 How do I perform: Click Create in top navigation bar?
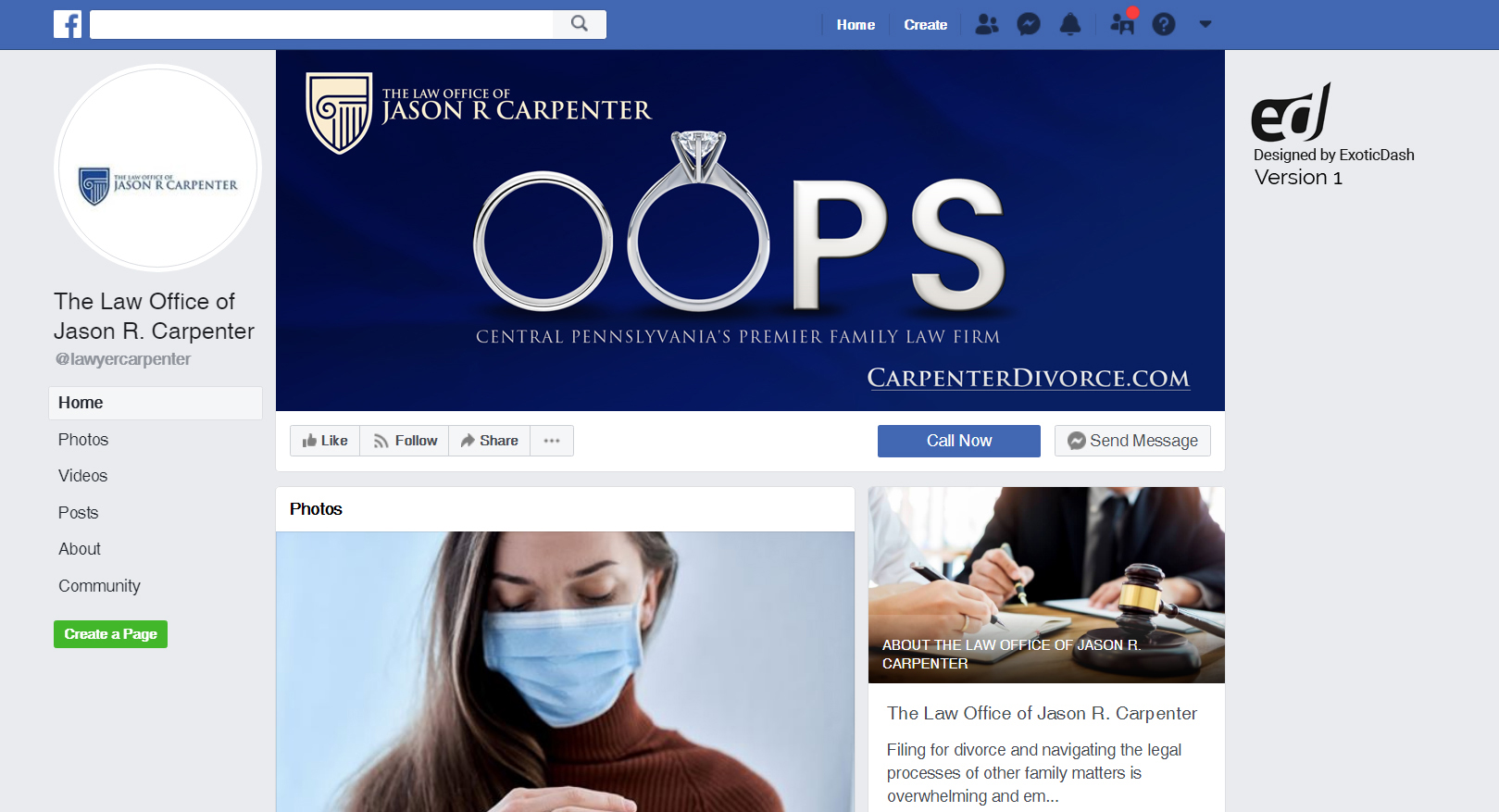pos(926,25)
